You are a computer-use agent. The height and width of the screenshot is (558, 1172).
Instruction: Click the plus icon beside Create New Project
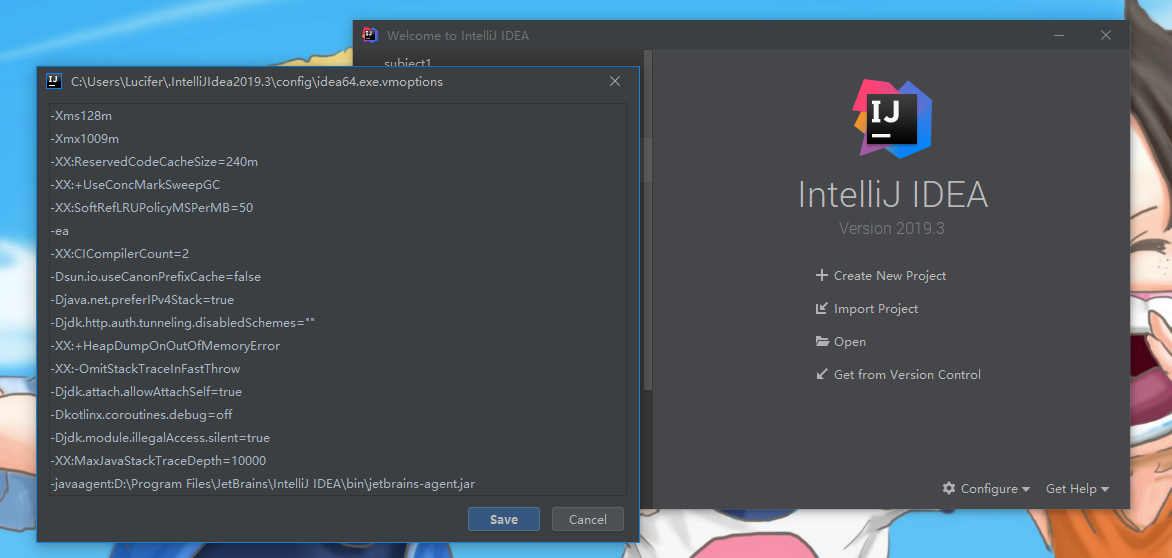click(x=821, y=276)
